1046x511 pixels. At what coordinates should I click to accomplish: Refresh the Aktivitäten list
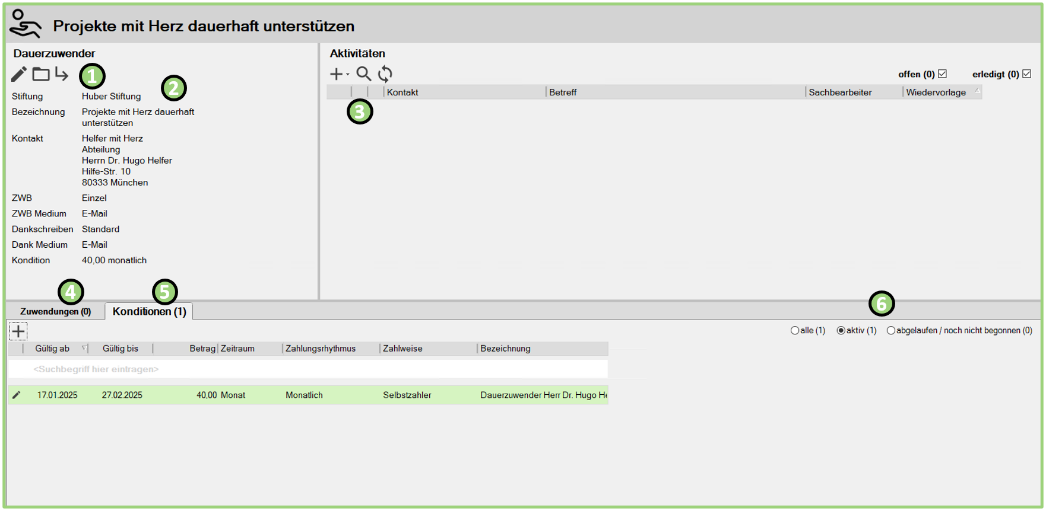tap(385, 74)
